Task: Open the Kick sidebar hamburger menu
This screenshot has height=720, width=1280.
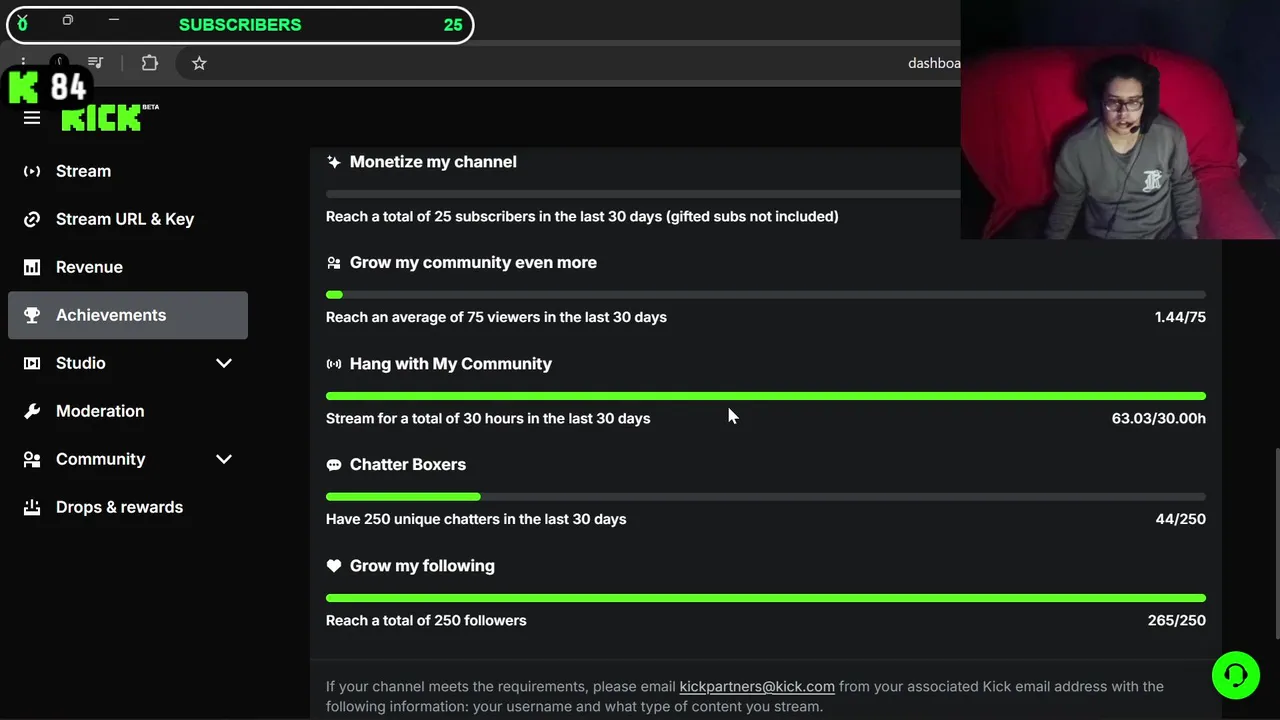Action: (x=32, y=119)
